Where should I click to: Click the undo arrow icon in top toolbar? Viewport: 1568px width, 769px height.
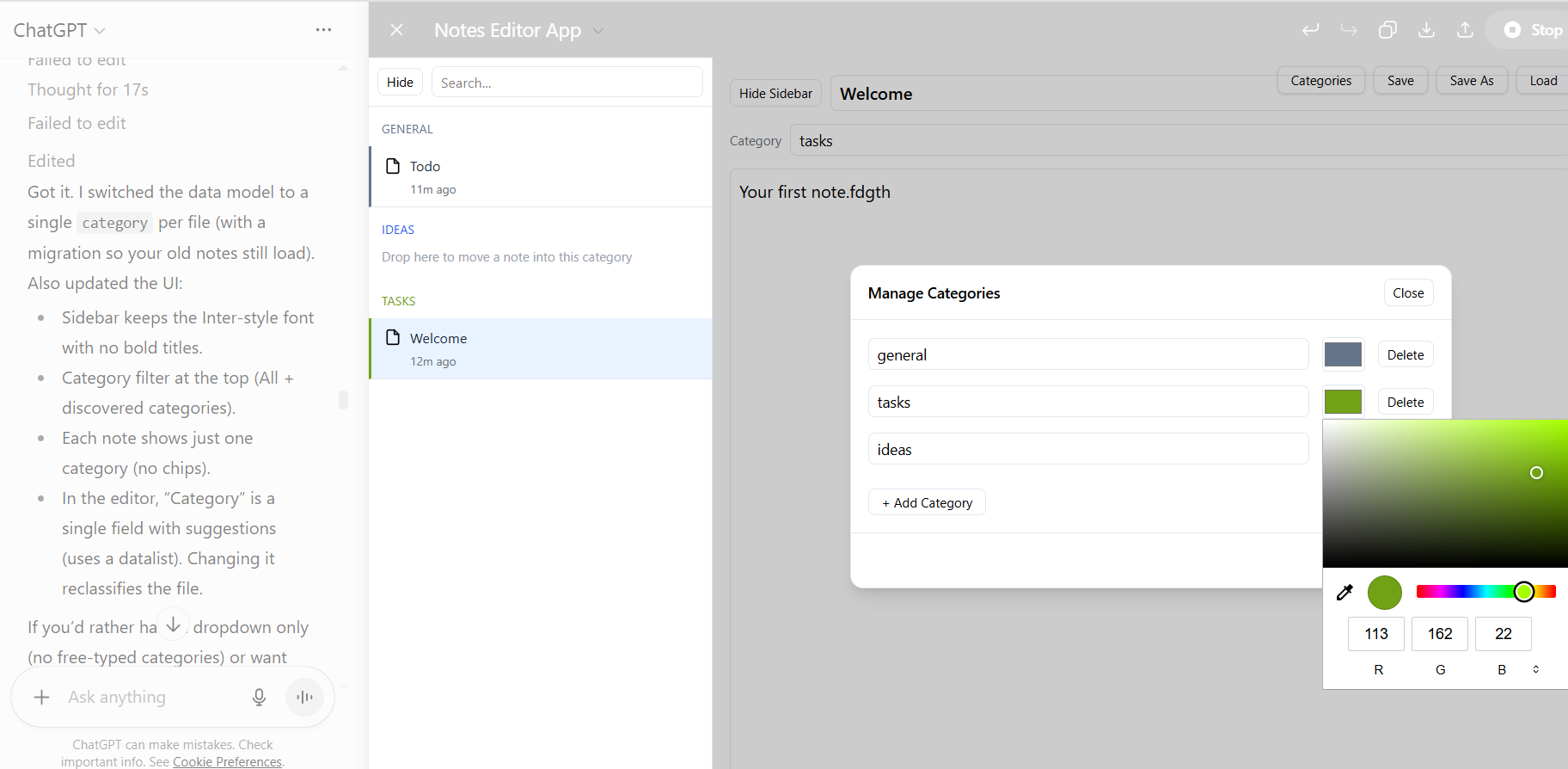point(1310,30)
